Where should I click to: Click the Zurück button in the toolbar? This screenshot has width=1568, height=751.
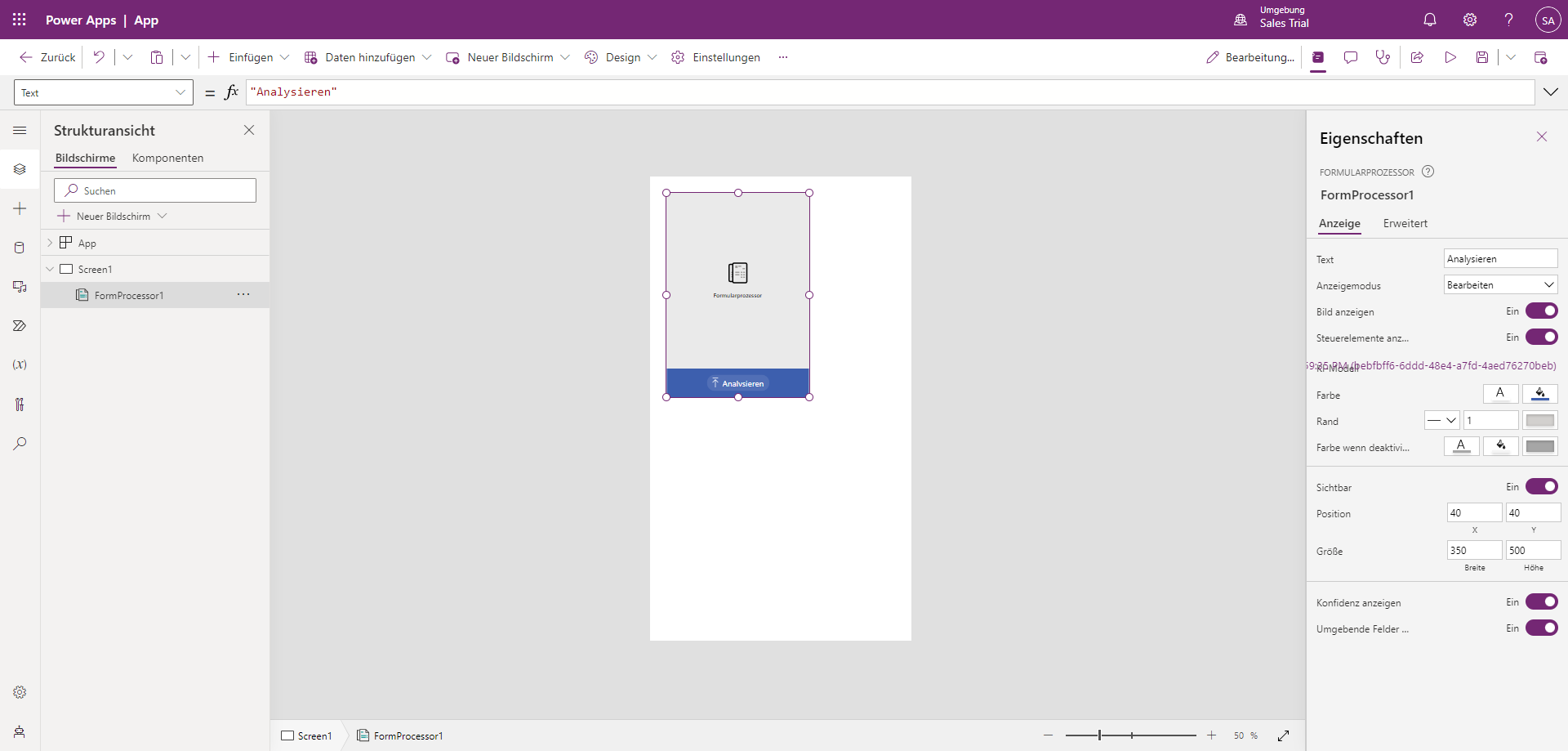click(x=47, y=57)
